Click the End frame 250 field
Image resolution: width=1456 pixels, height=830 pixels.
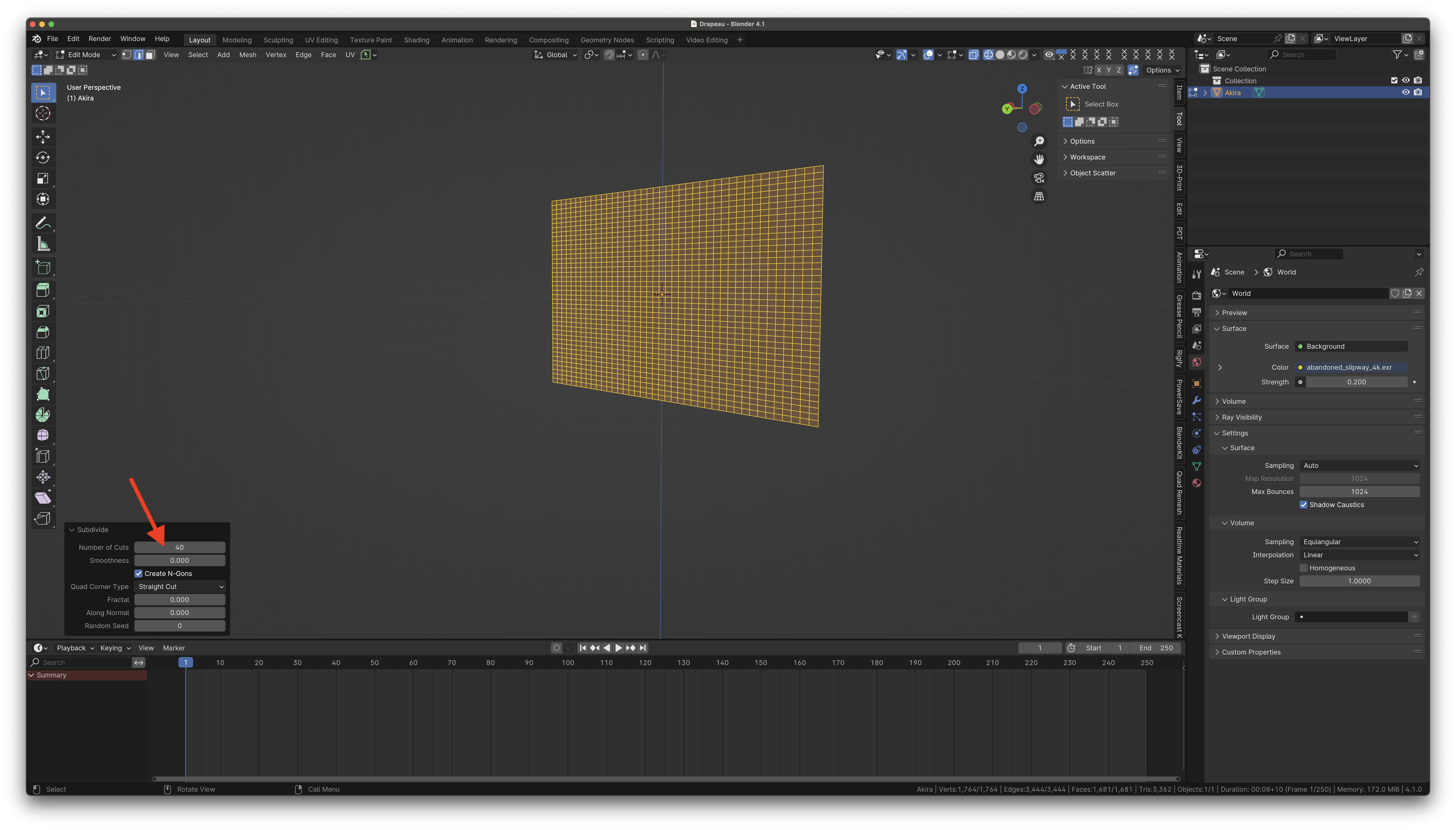click(x=1156, y=648)
